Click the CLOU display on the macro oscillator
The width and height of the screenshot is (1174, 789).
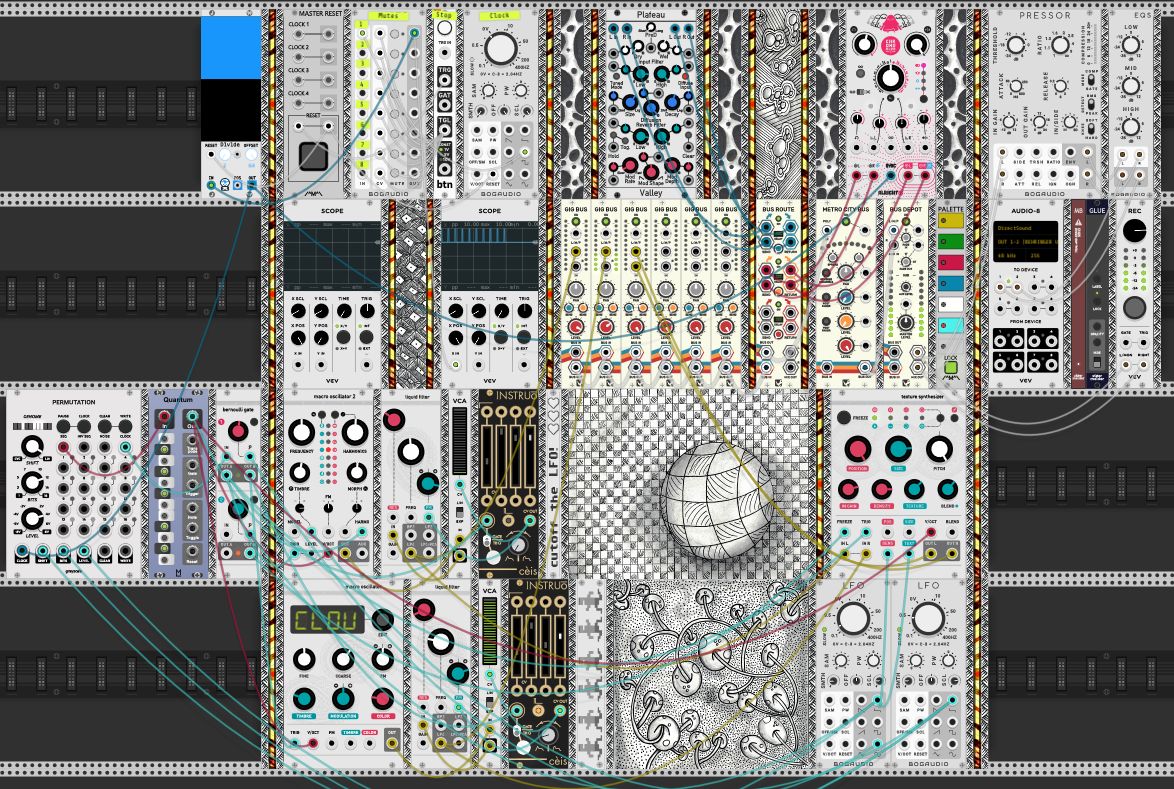pos(328,620)
